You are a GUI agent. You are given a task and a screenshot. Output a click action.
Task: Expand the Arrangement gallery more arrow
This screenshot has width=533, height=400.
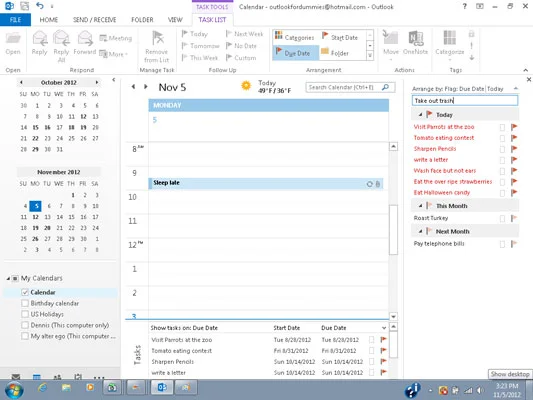pyautogui.click(x=370, y=56)
